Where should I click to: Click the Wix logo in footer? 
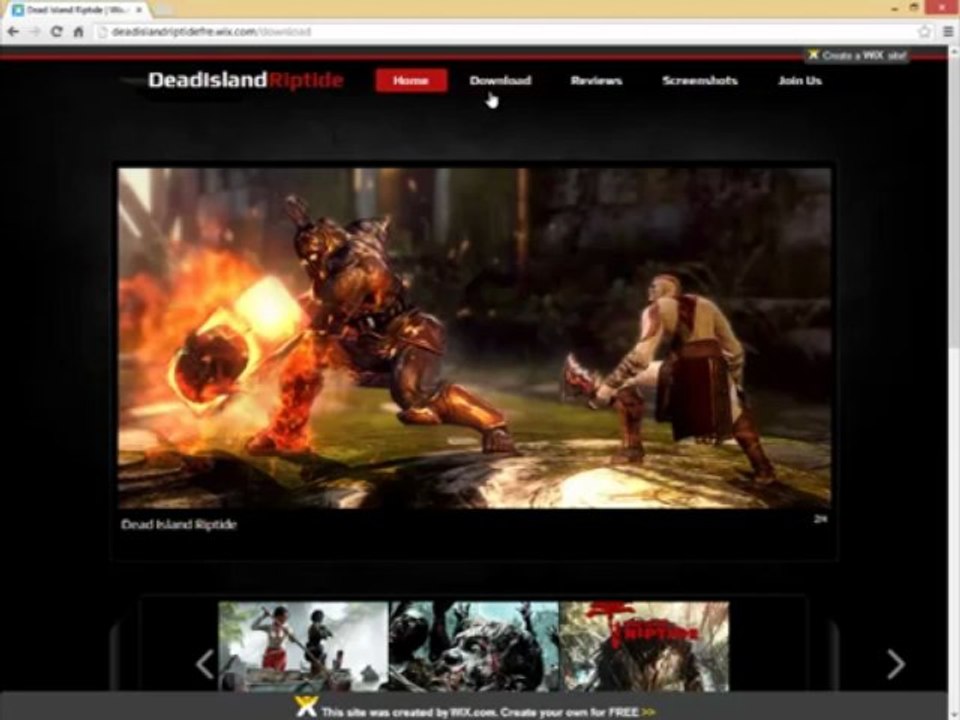point(306,706)
